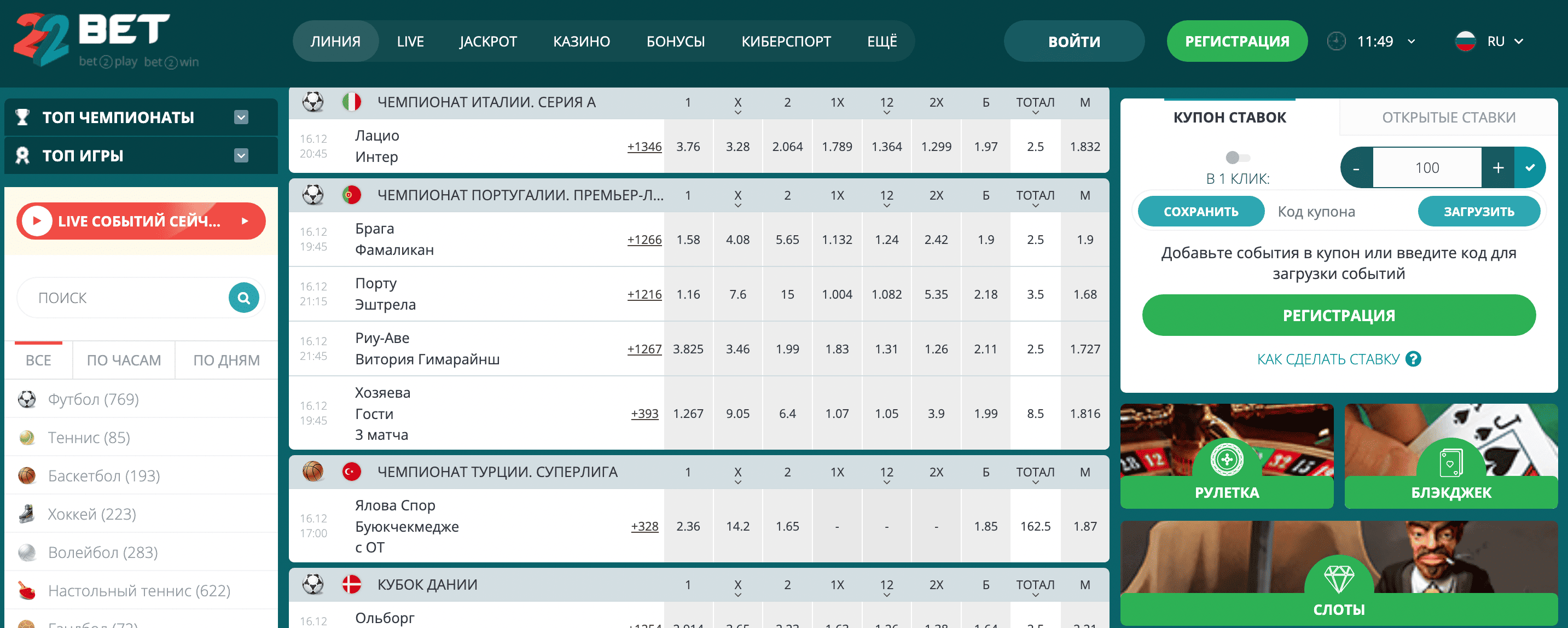The image size is (1568, 628).
Task: Open the Live menu item
Action: click(x=410, y=42)
